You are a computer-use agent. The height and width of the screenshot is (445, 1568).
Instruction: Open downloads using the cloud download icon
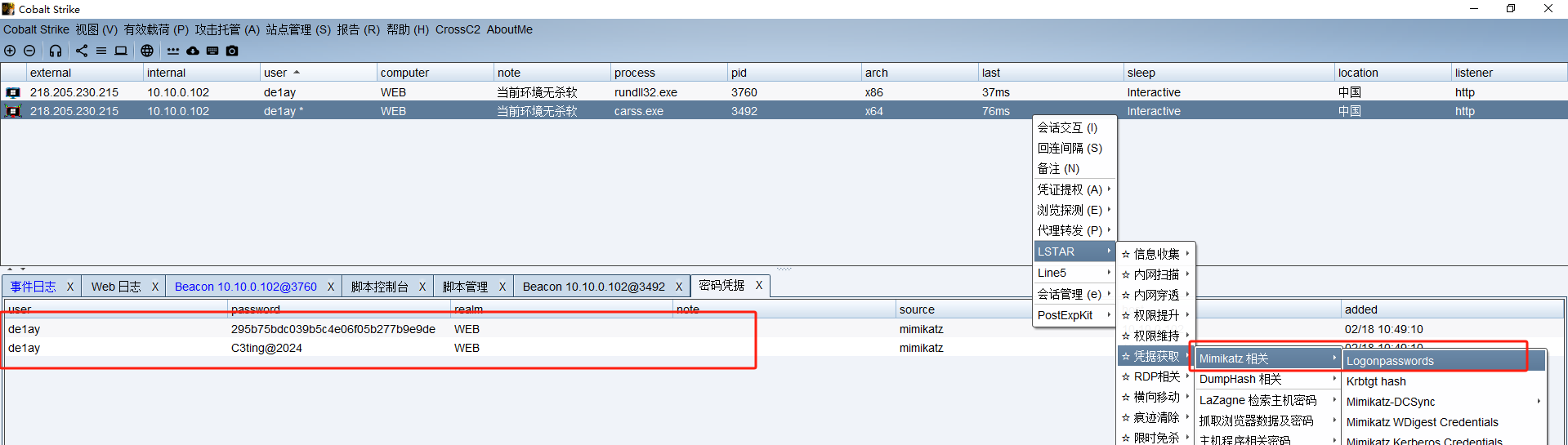[193, 51]
